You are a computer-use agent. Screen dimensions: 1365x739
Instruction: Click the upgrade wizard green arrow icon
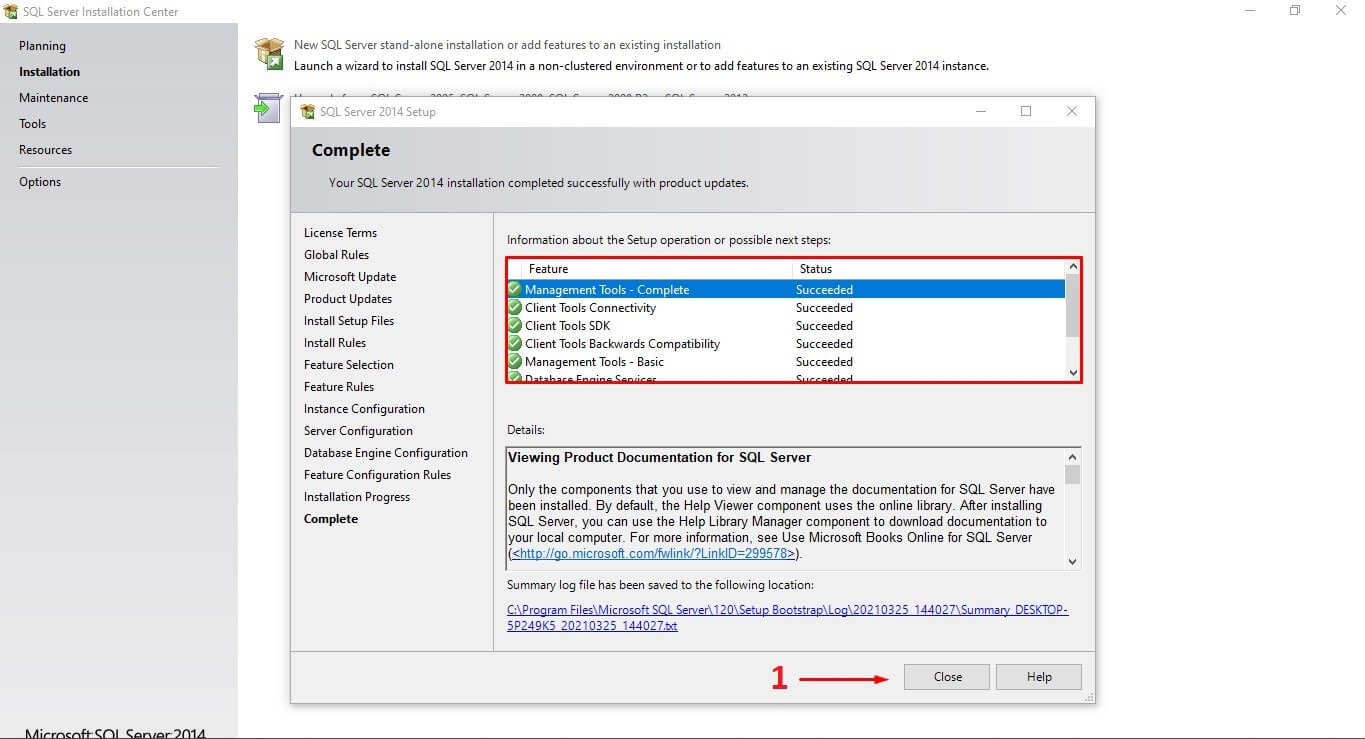(x=268, y=108)
